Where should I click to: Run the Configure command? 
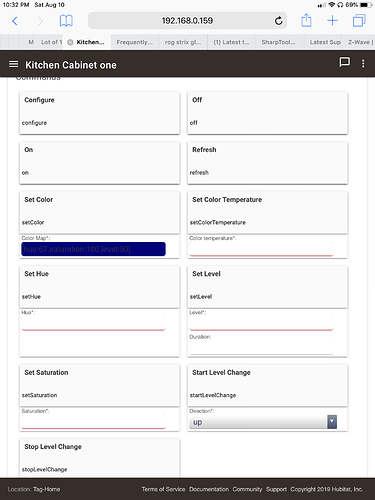click(100, 113)
